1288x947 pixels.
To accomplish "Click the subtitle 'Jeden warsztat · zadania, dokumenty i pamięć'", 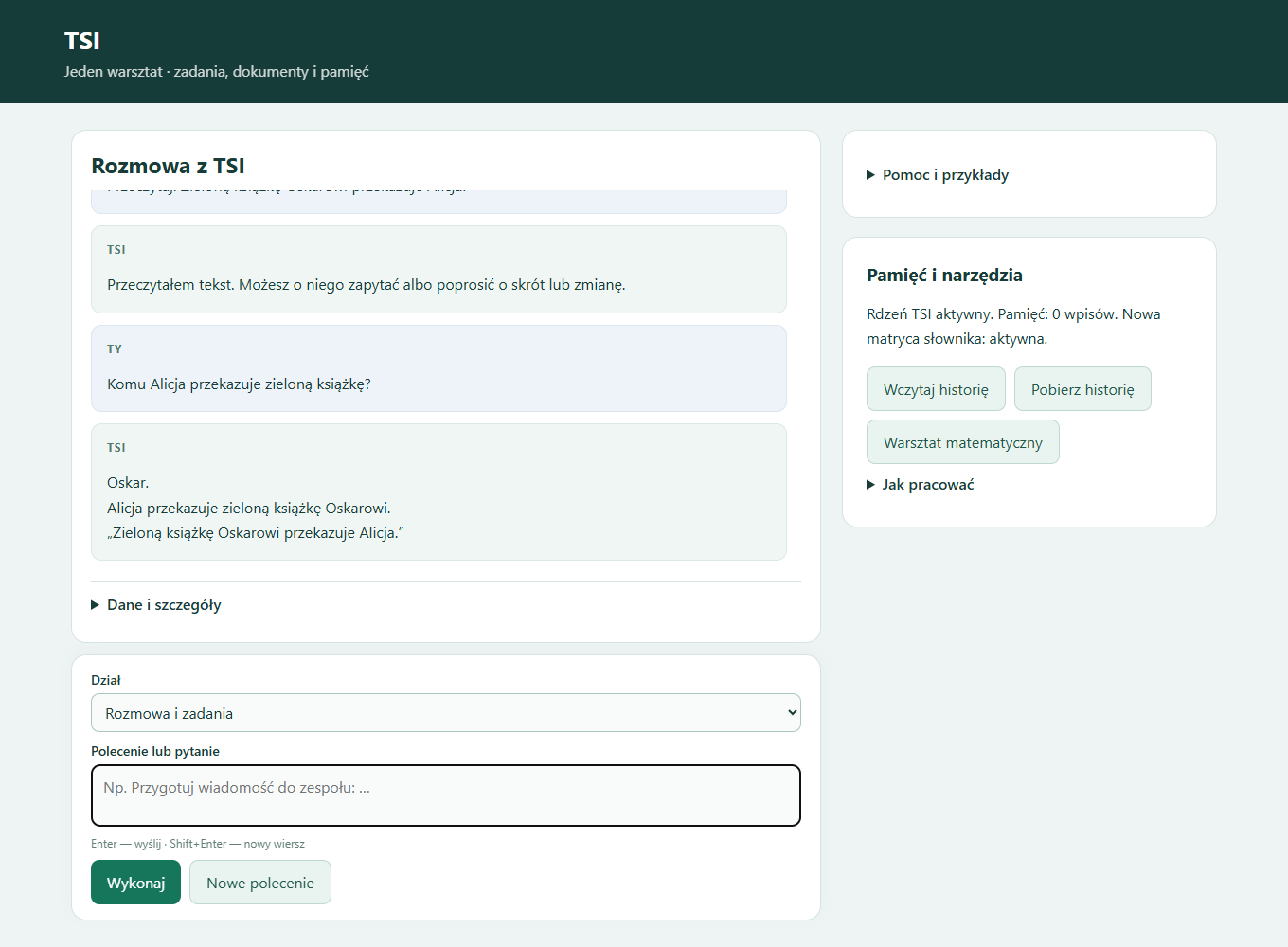I will tap(217, 72).
